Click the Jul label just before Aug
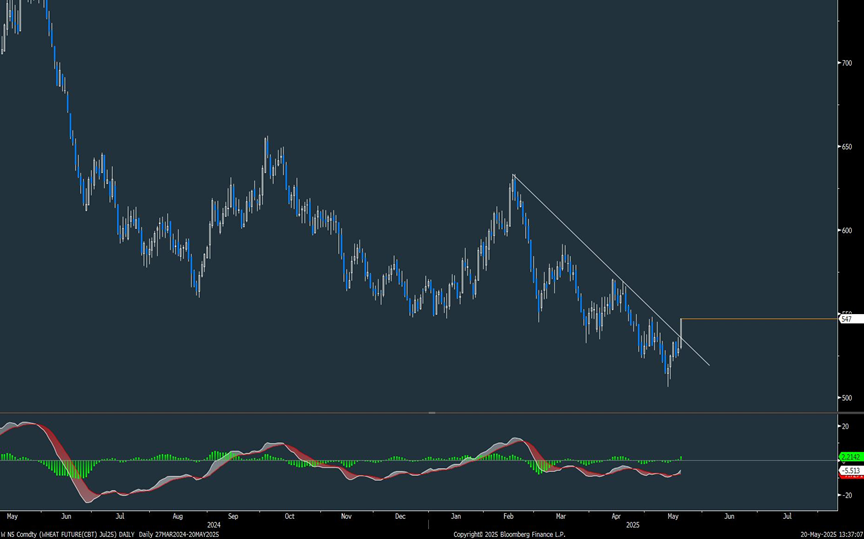The height and width of the screenshot is (539, 864). point(120,516)
